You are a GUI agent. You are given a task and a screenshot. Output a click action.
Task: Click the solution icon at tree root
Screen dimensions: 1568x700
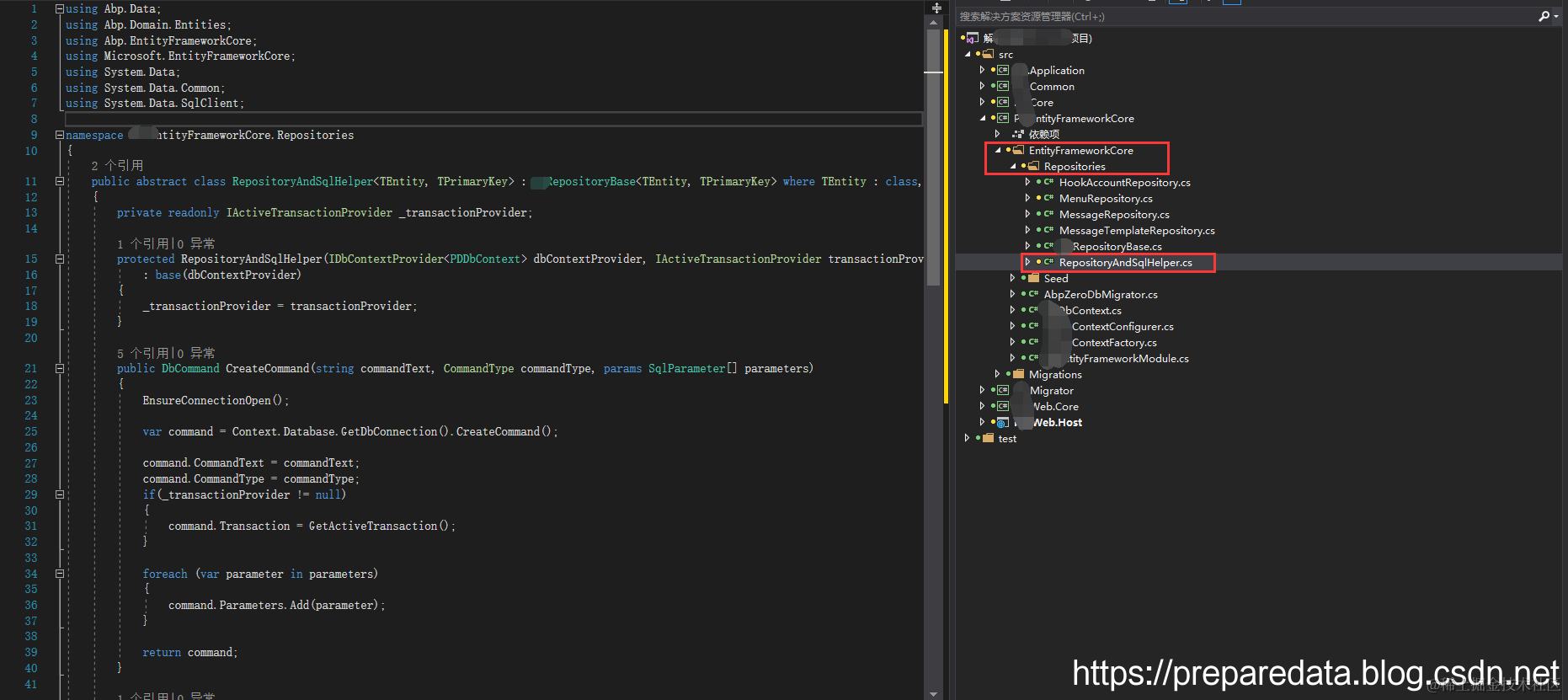coord(973,38)
